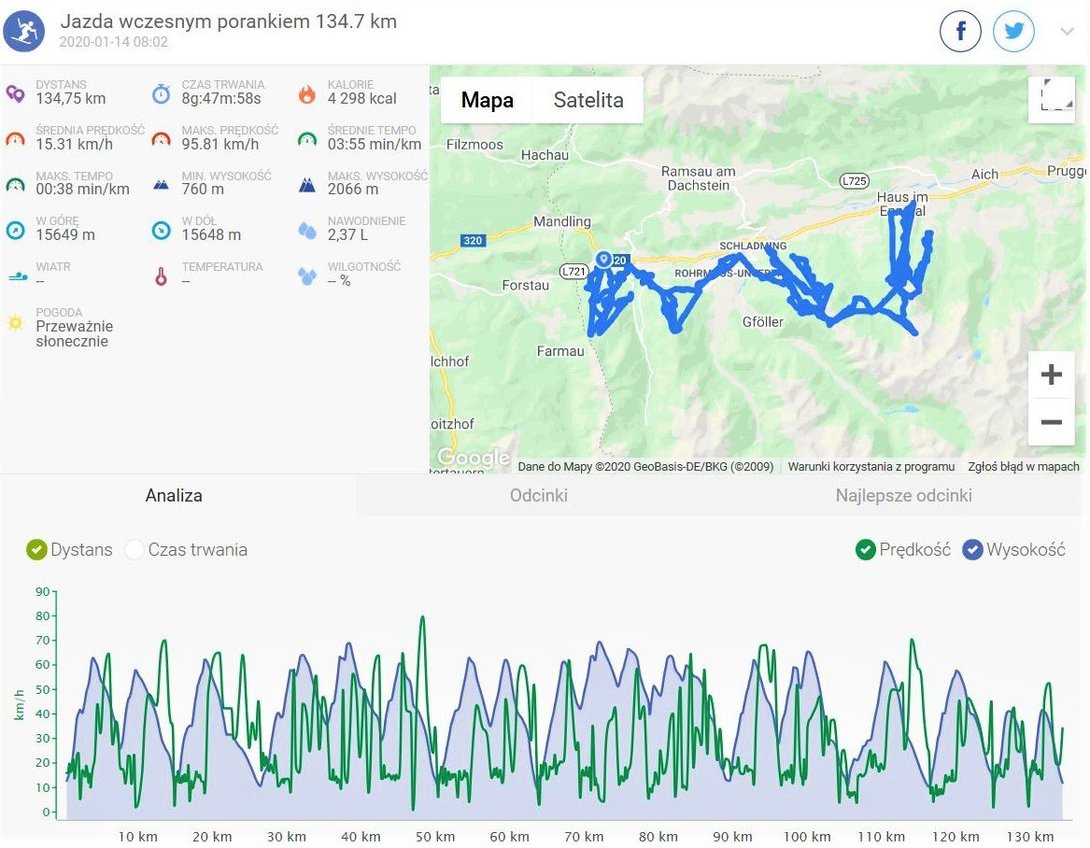Share workout on Twitter
The width and height of the screenshot is (1090, 848).
(1014, 31)
